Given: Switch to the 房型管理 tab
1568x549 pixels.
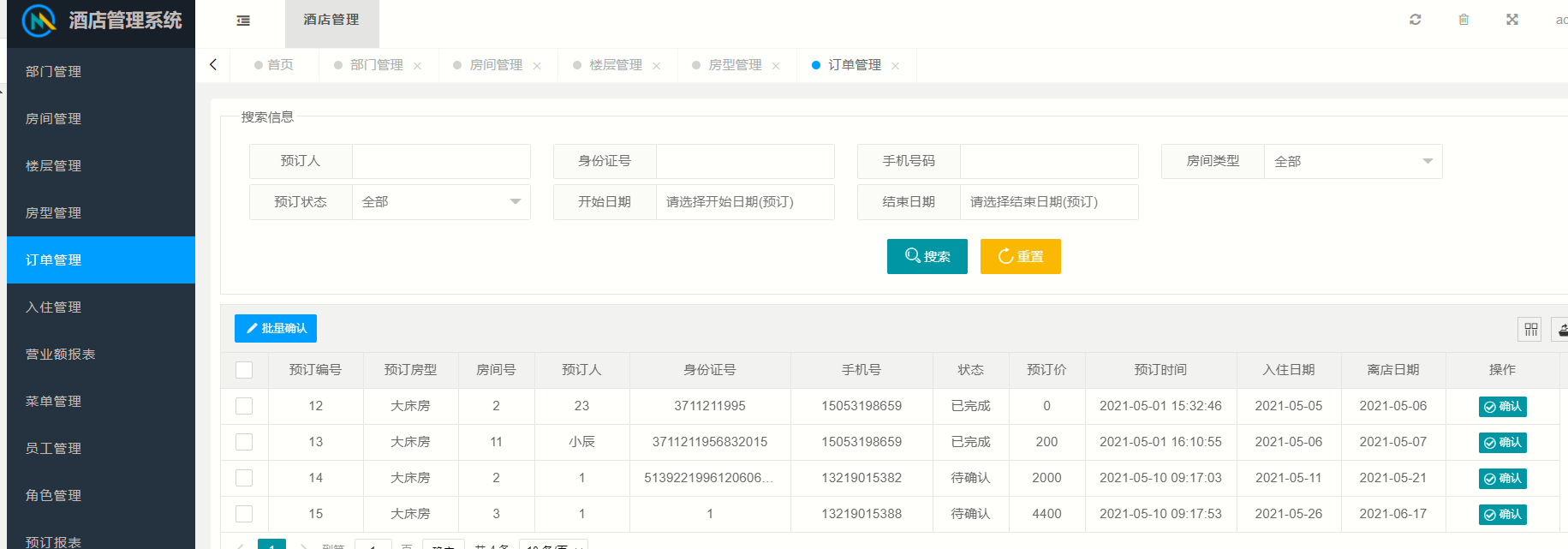Looking at the screenshot, I should tap(735, 65).
